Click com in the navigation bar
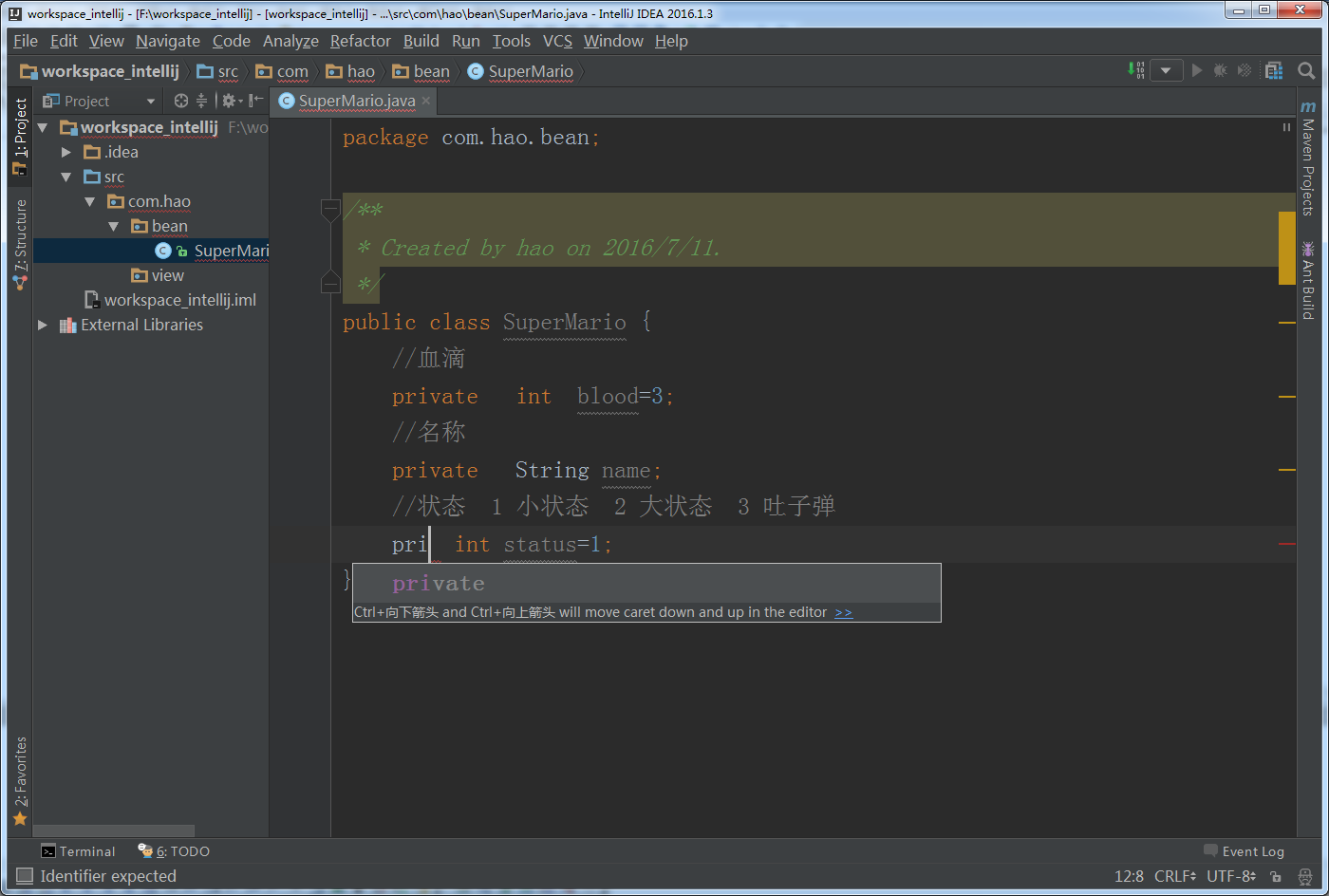The width and height of the screenshot is (1329, 896). [282, 71]
